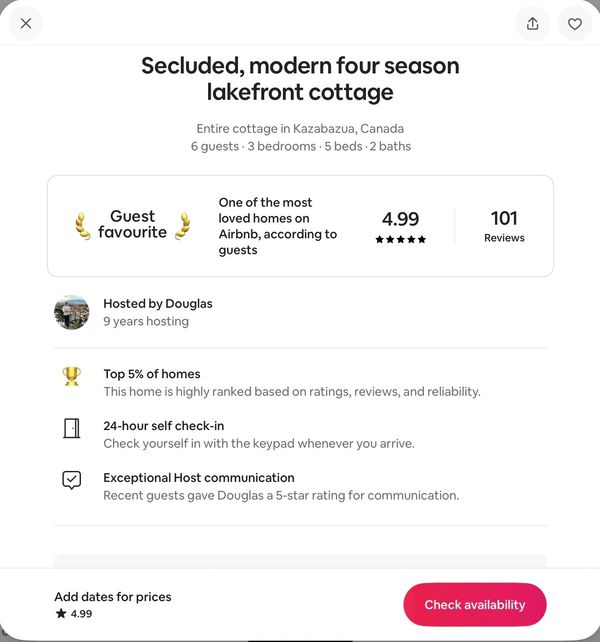The height and width of the screenshot is (642, 600).
Task: Click the self check-in door icon
Action: [72, 428]
